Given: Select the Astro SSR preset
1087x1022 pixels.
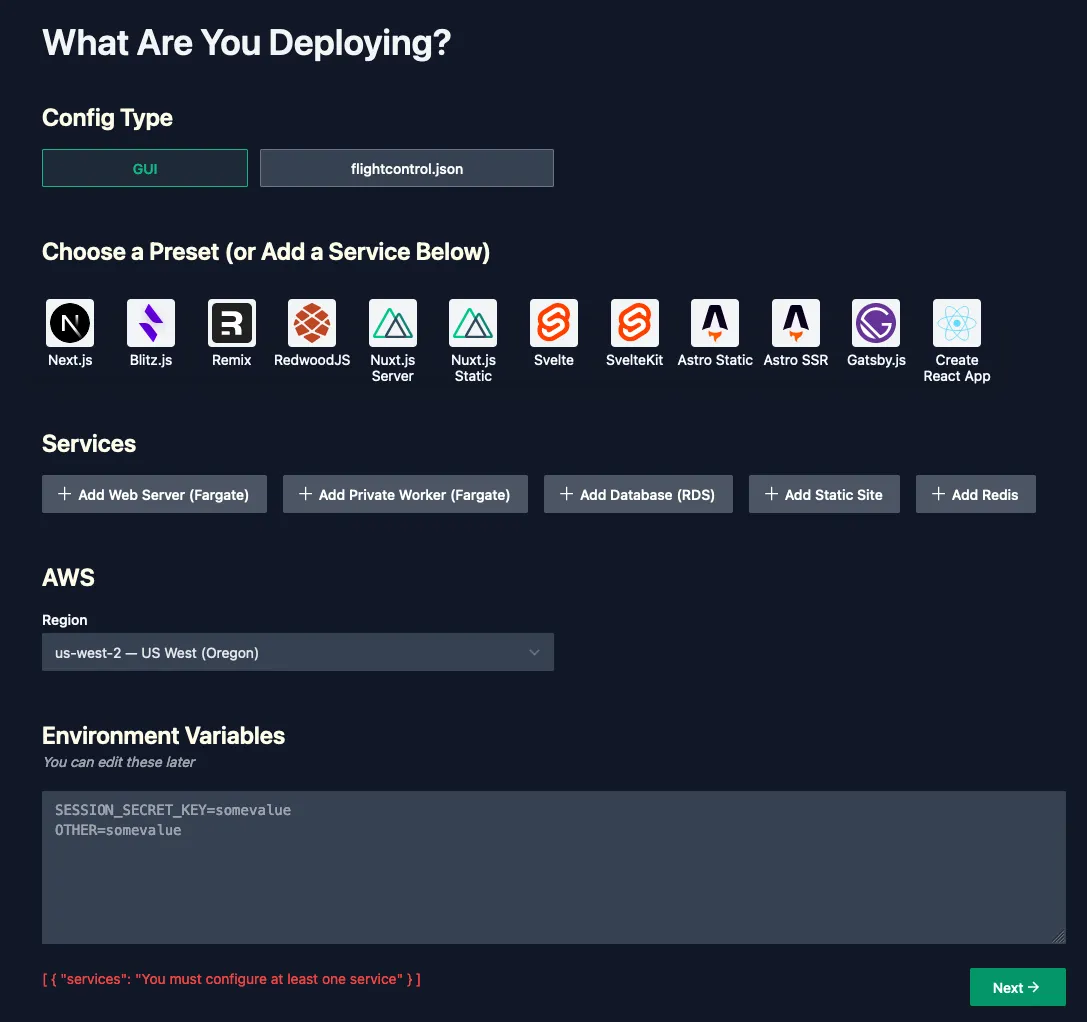Looking at the screenshot, I should point(795,321).
